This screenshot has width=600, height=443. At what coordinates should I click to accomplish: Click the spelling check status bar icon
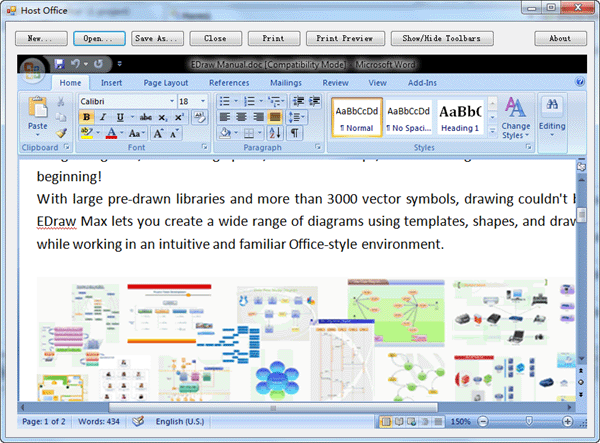pyautogui.click(x=138, y=421)
